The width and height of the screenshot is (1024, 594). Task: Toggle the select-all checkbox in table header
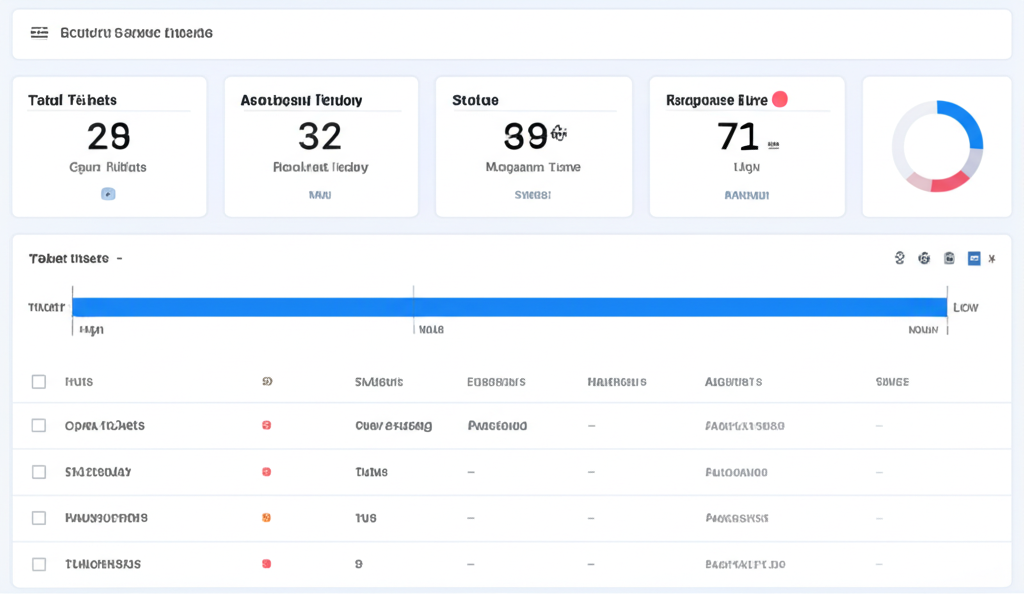(x=39, y=381)
